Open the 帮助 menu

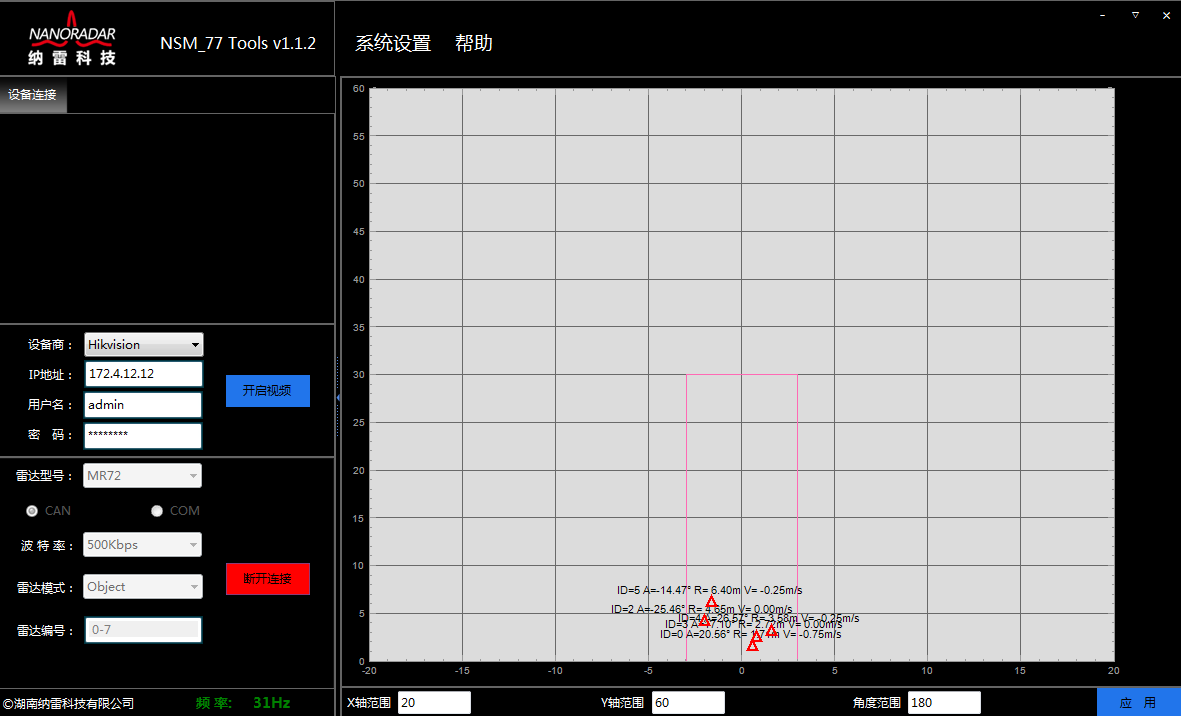point(474,44)
